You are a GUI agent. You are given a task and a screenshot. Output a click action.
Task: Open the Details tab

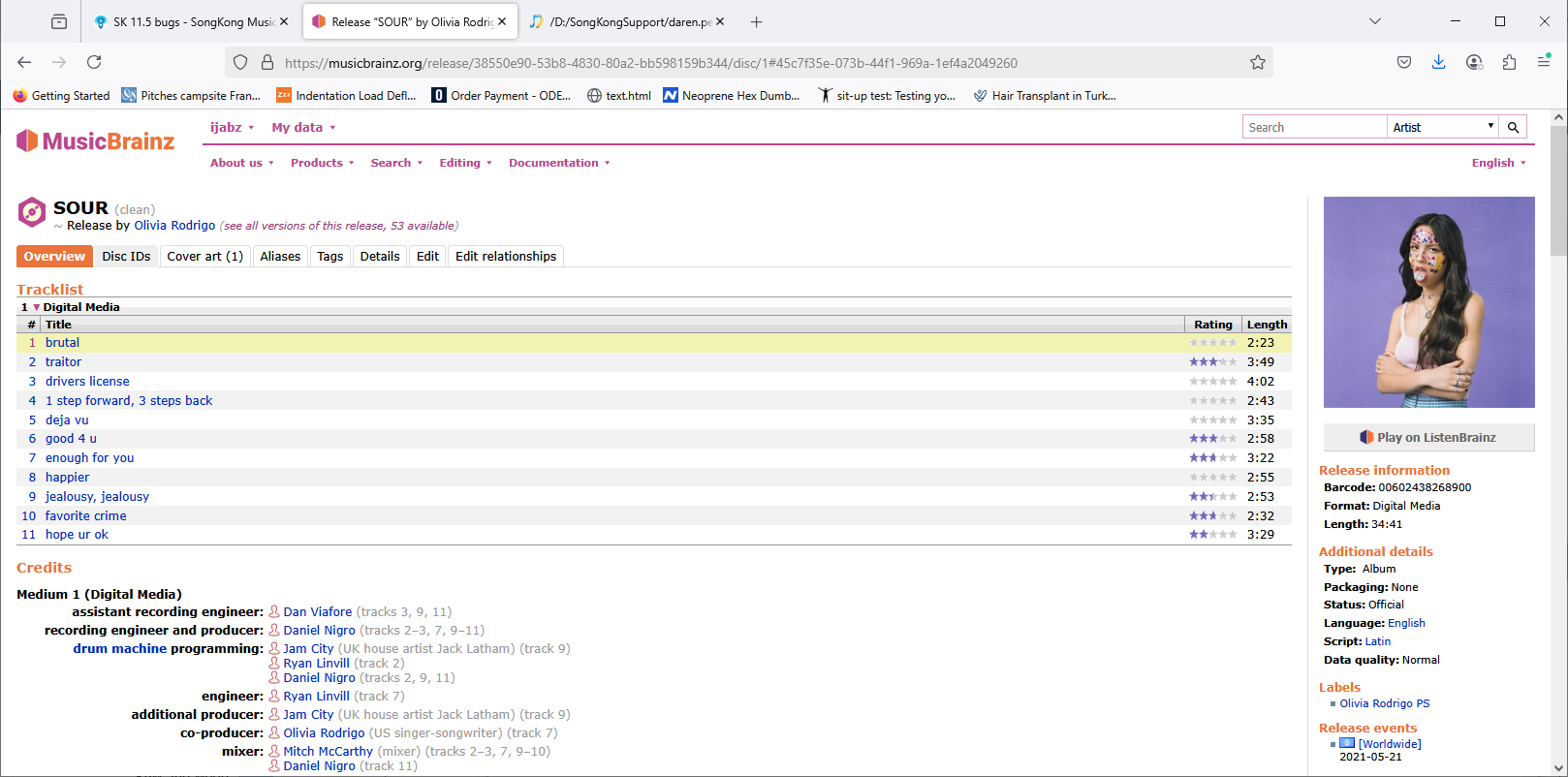pyautogui.click(x=380, y=256)
